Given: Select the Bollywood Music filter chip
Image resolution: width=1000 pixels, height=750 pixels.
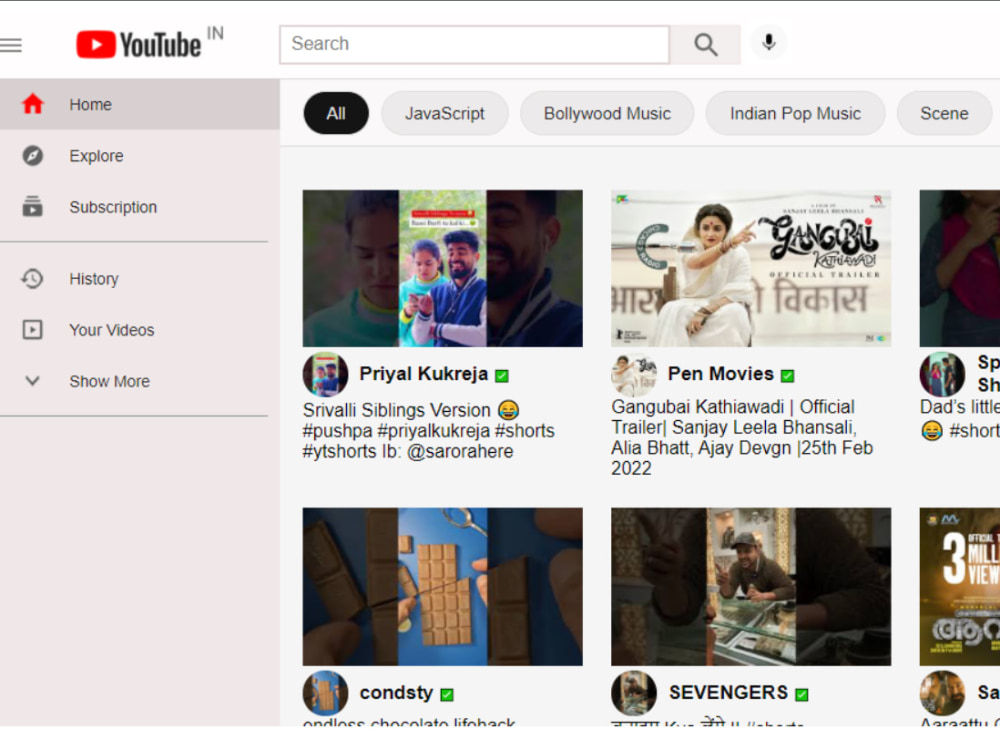Looking at the screenshot, I should tap(607, 114).
